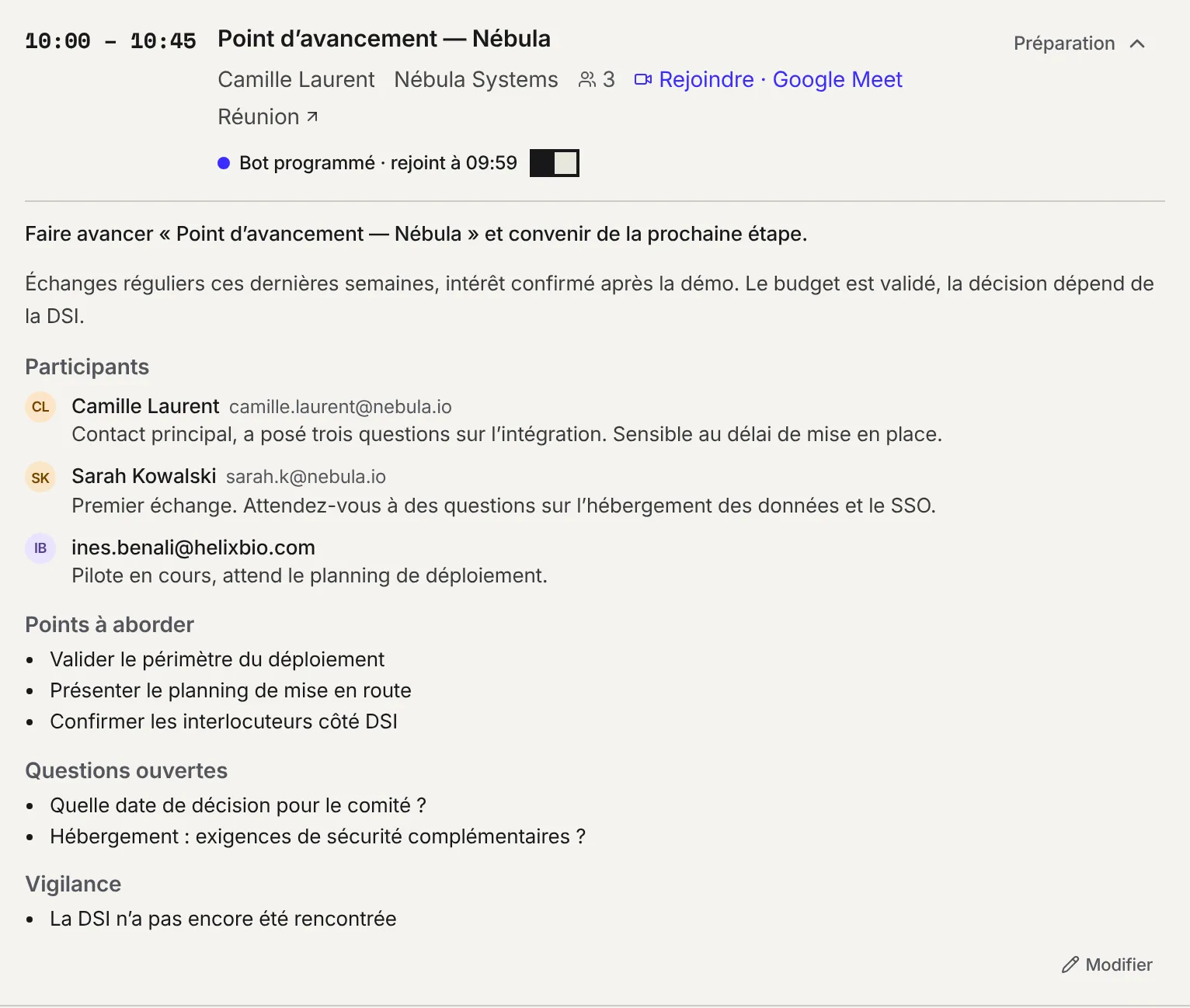Screen dimensions: 1190x1008
Task: Open the meeting title Point d'avancement — Nébula
Action: pos(384,39)
